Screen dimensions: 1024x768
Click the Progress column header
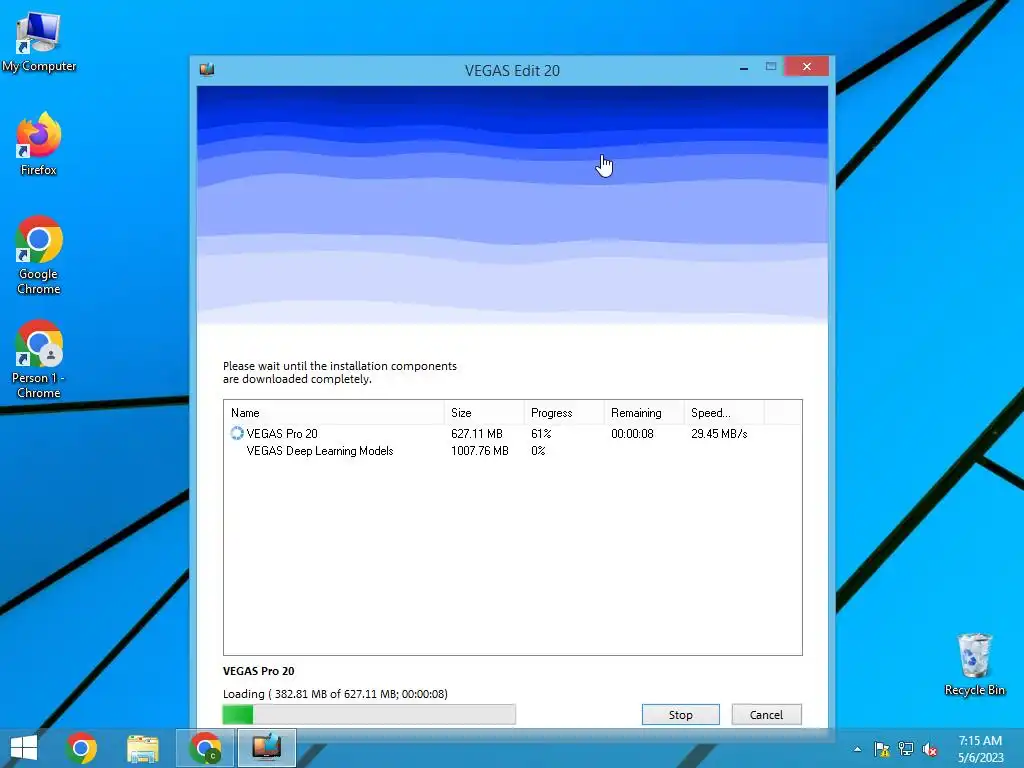pos(564,413)
